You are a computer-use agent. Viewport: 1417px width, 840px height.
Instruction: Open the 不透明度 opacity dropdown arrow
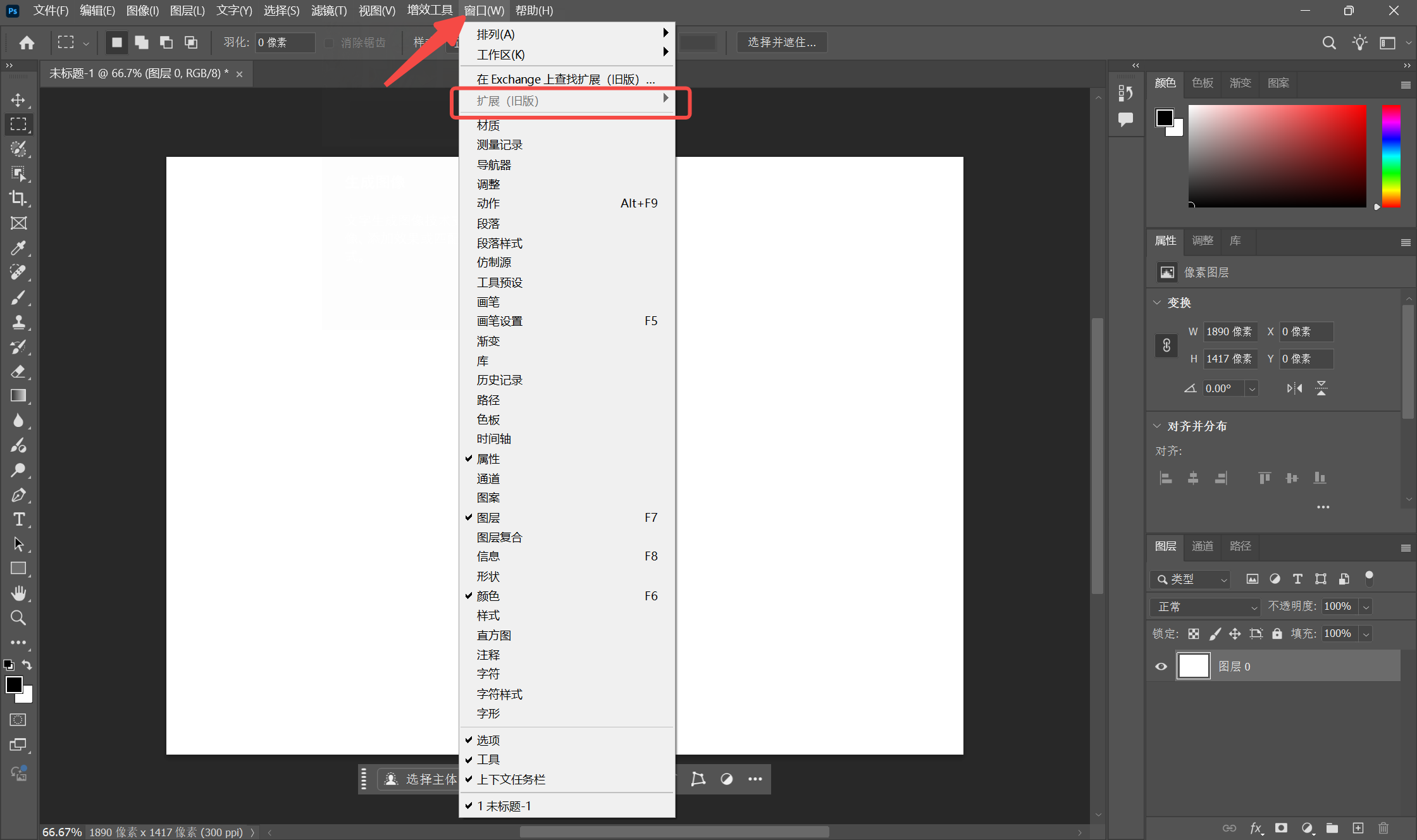[x=1366, y=607]
